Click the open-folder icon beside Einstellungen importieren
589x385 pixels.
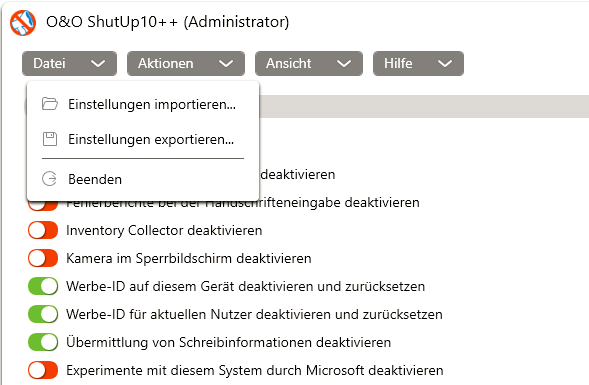click(50, 104)
